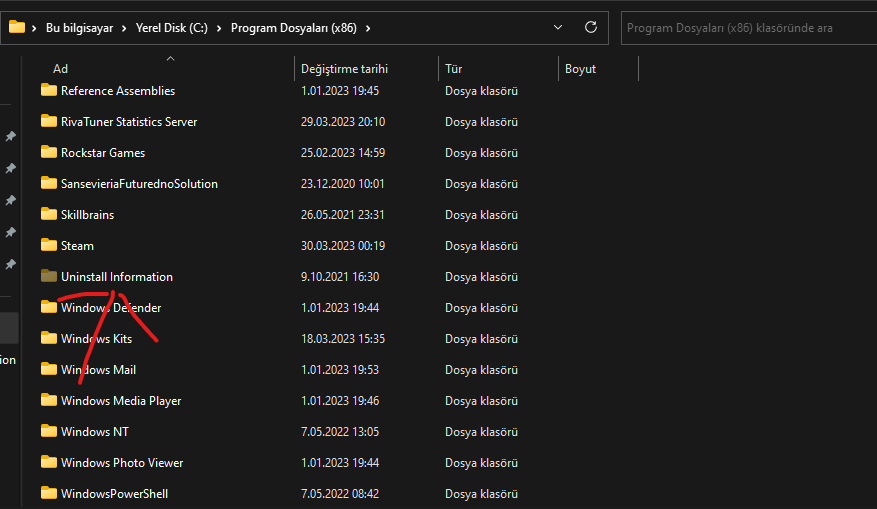Select the Rockstar Games folder icon
The width and height of the screenshot is (877, 509).
(x=49, y=152)
